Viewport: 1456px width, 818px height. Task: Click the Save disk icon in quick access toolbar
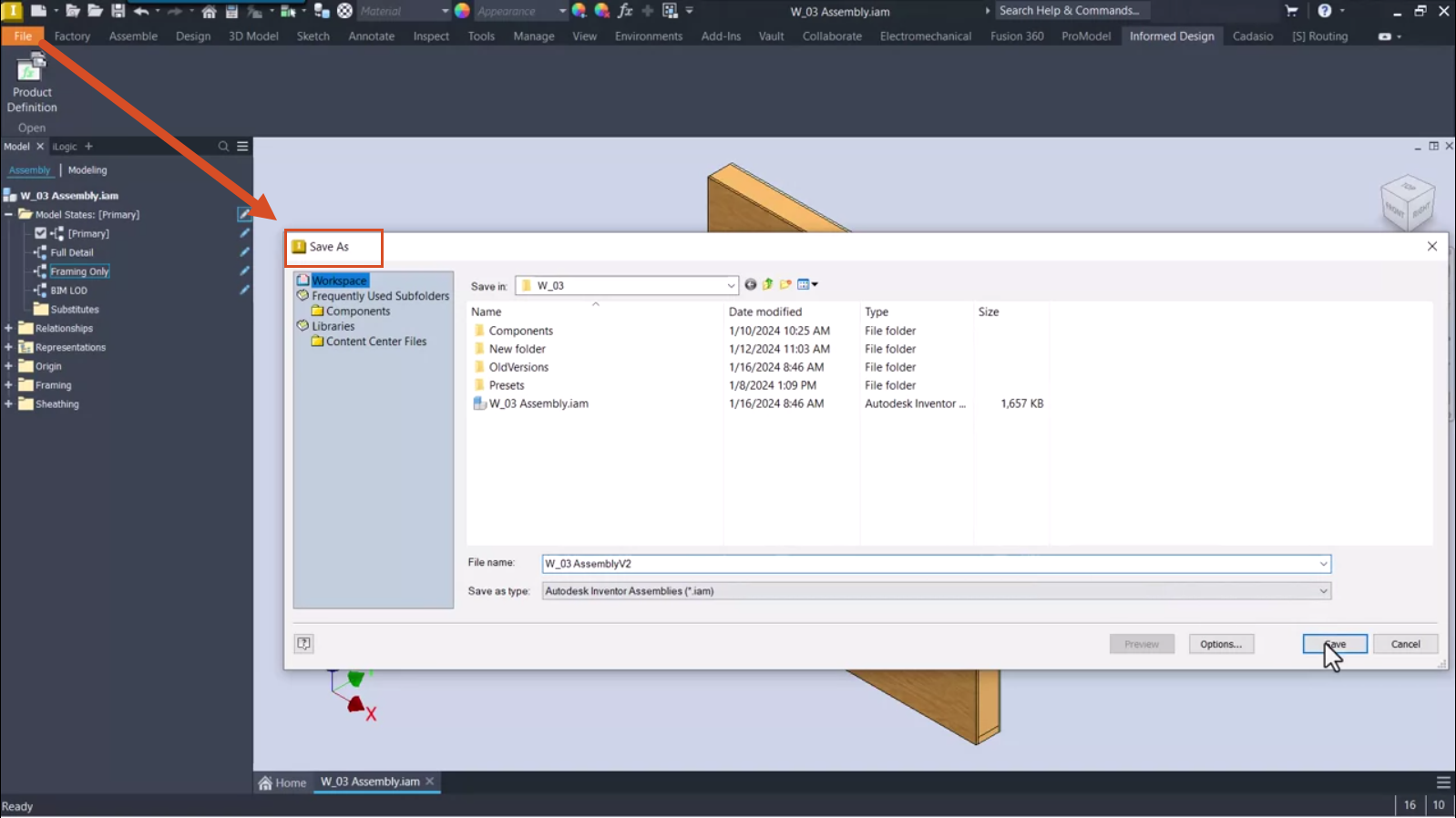(x=118, y=11)
